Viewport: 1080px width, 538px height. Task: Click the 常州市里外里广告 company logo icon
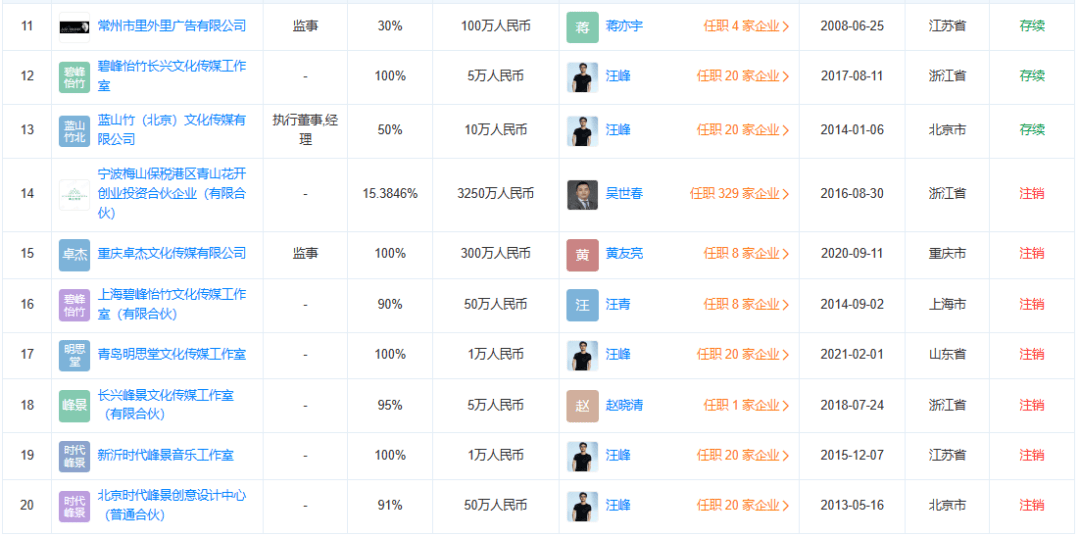coord(74,26)
